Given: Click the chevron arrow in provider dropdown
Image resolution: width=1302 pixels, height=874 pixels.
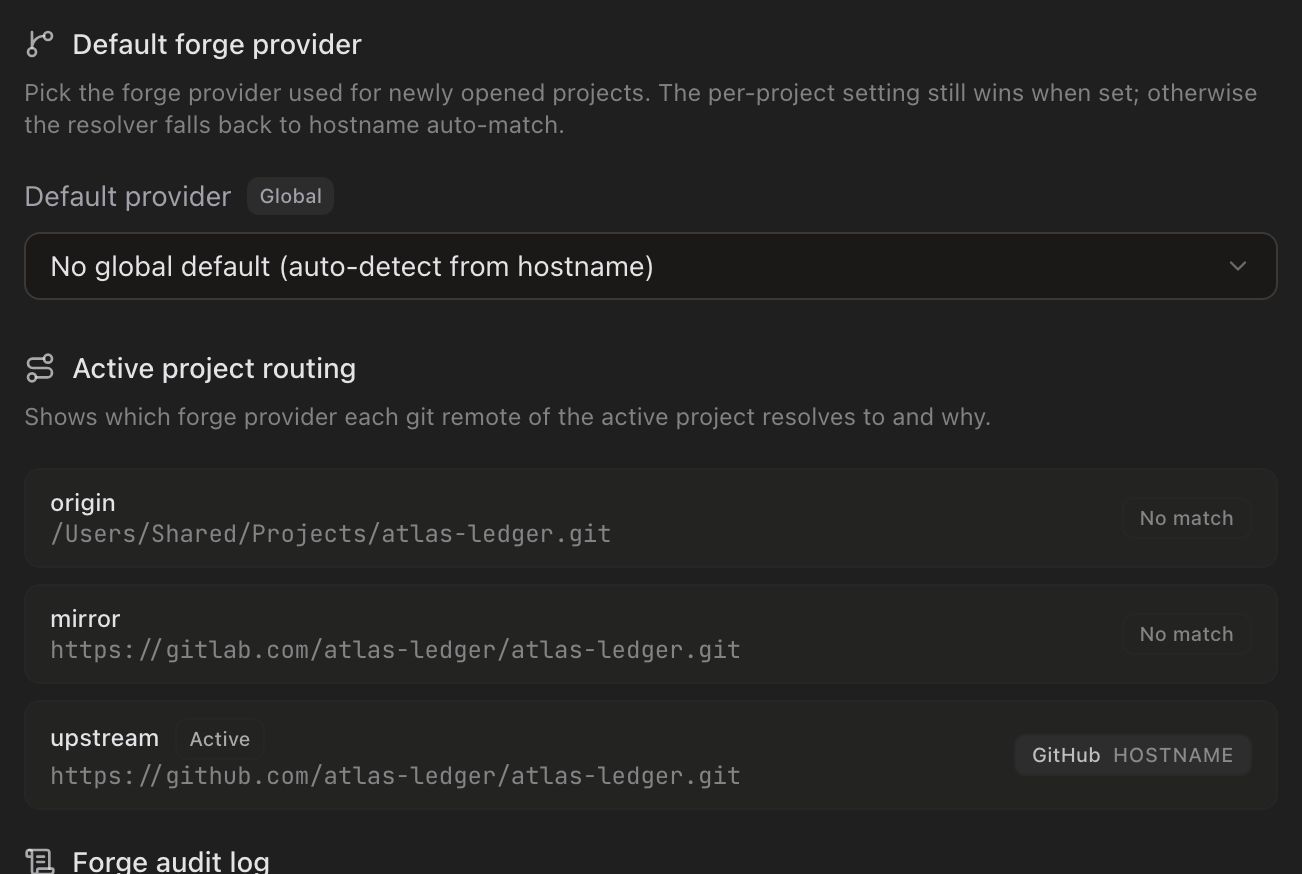Looking at the screenshot, I should [x=1237, y=266].
